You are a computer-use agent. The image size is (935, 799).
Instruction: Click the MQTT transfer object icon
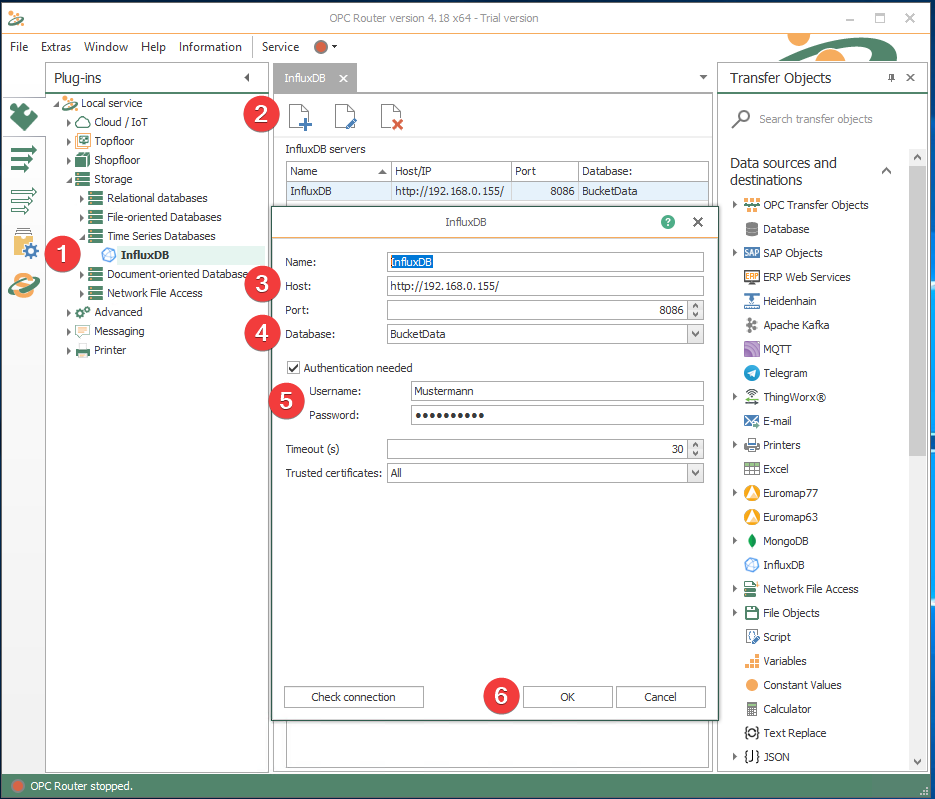pos(753,349)
